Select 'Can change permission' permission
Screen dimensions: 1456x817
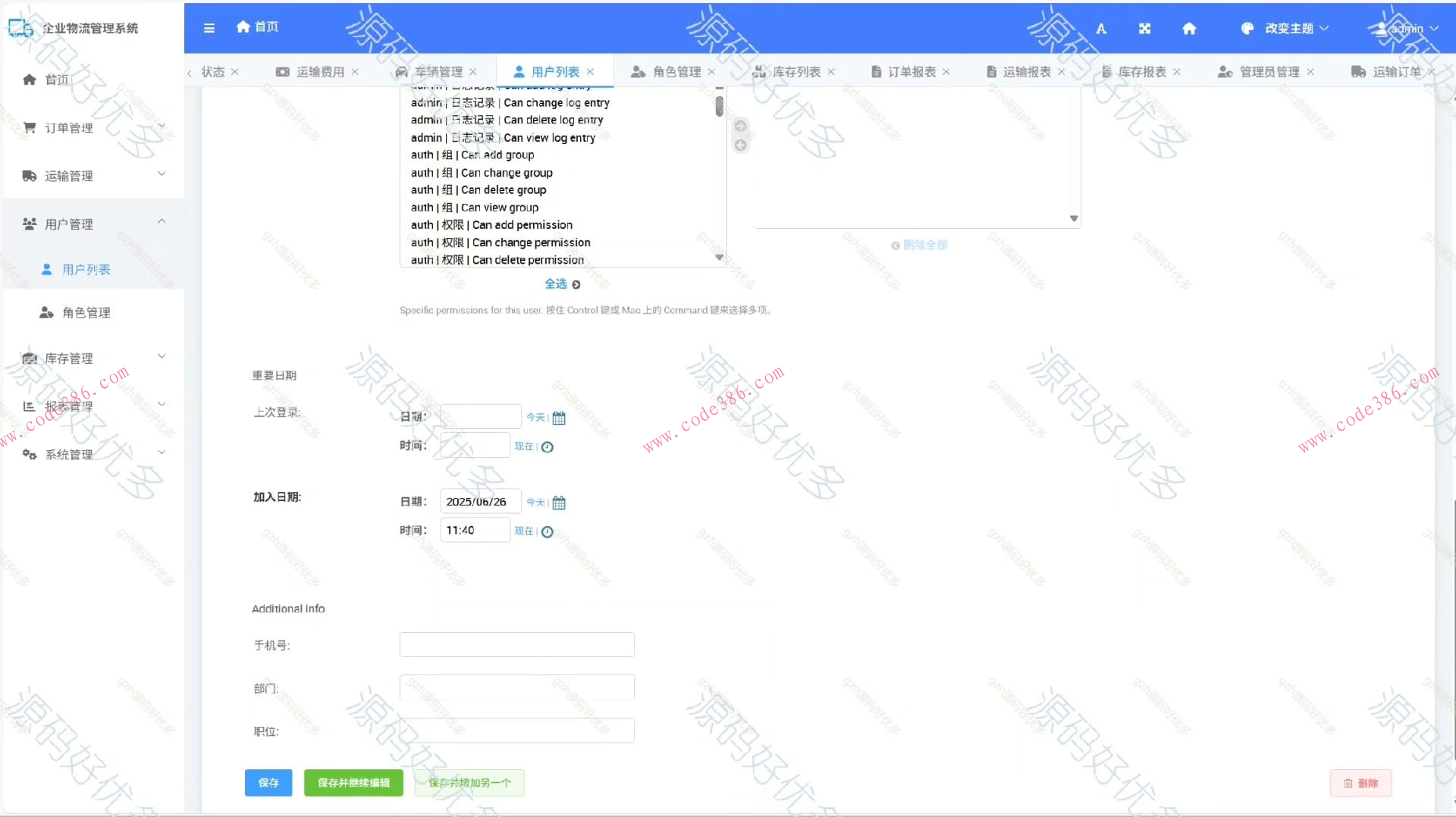[500, 243]
